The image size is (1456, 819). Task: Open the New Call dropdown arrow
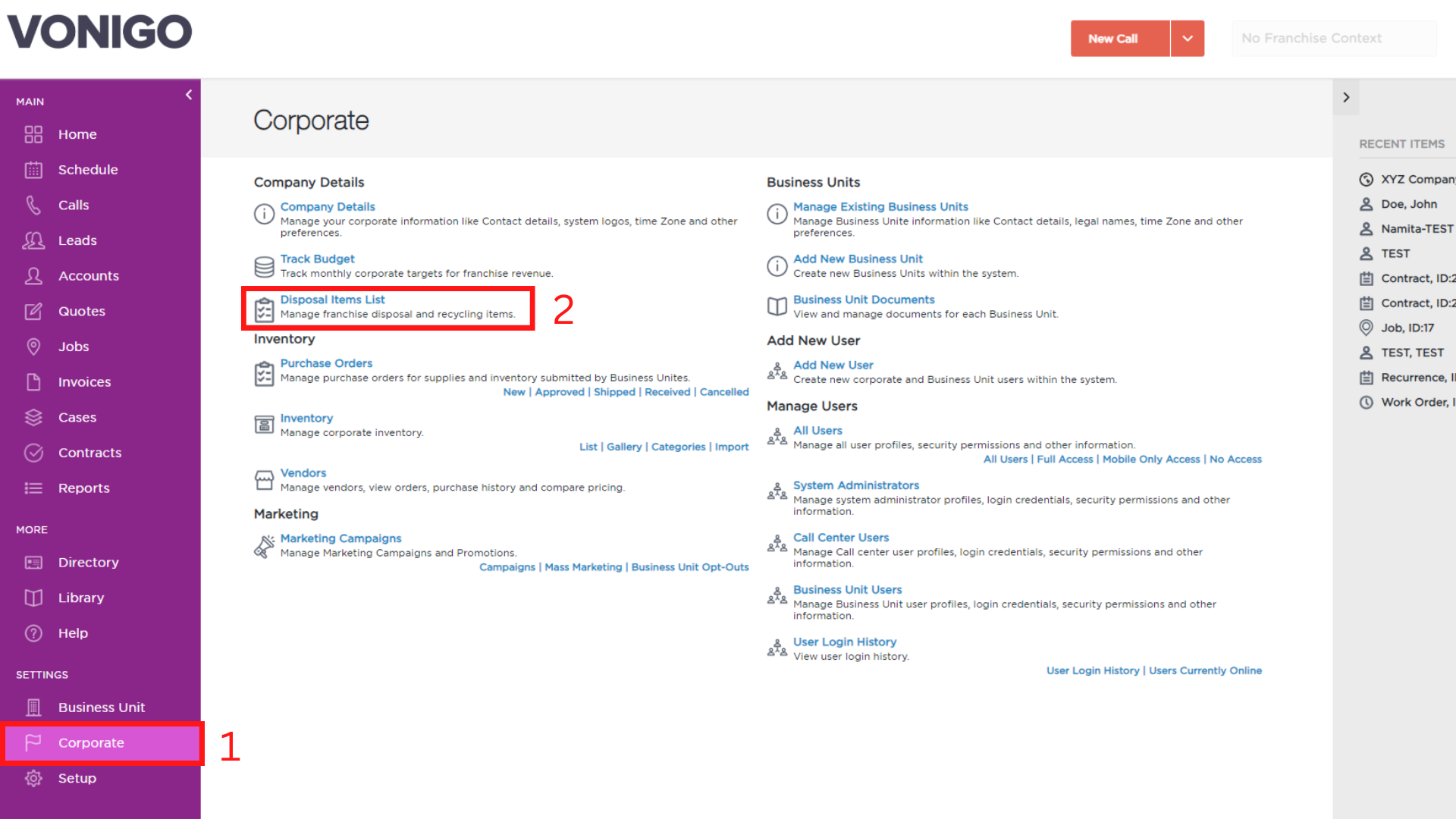coord(1188,39)
